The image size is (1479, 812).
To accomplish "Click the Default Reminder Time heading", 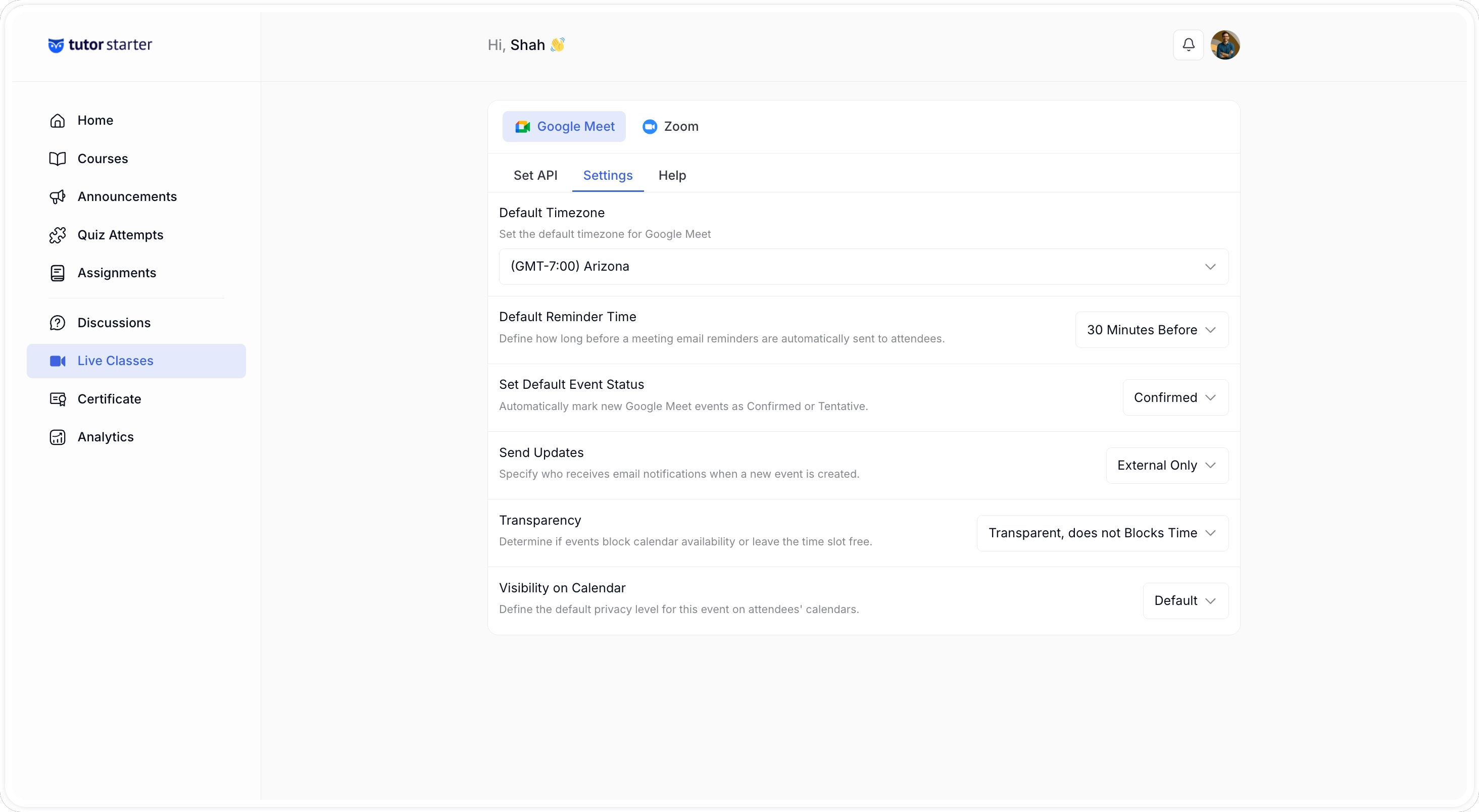I will 567,317.
